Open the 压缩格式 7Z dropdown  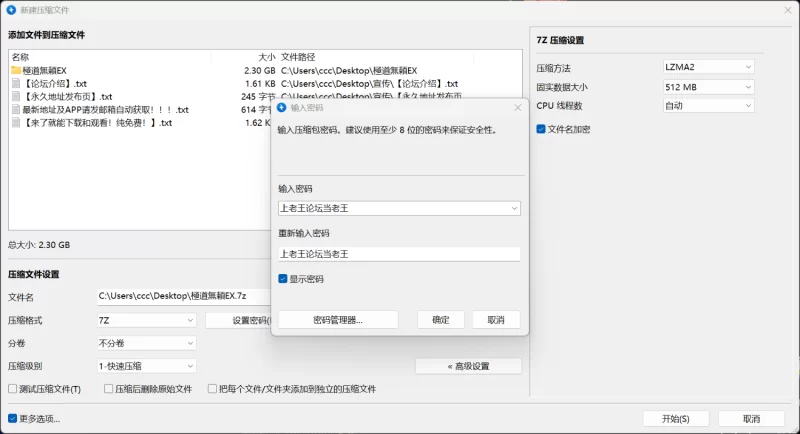pyautogui.click(x=146, y=320)
